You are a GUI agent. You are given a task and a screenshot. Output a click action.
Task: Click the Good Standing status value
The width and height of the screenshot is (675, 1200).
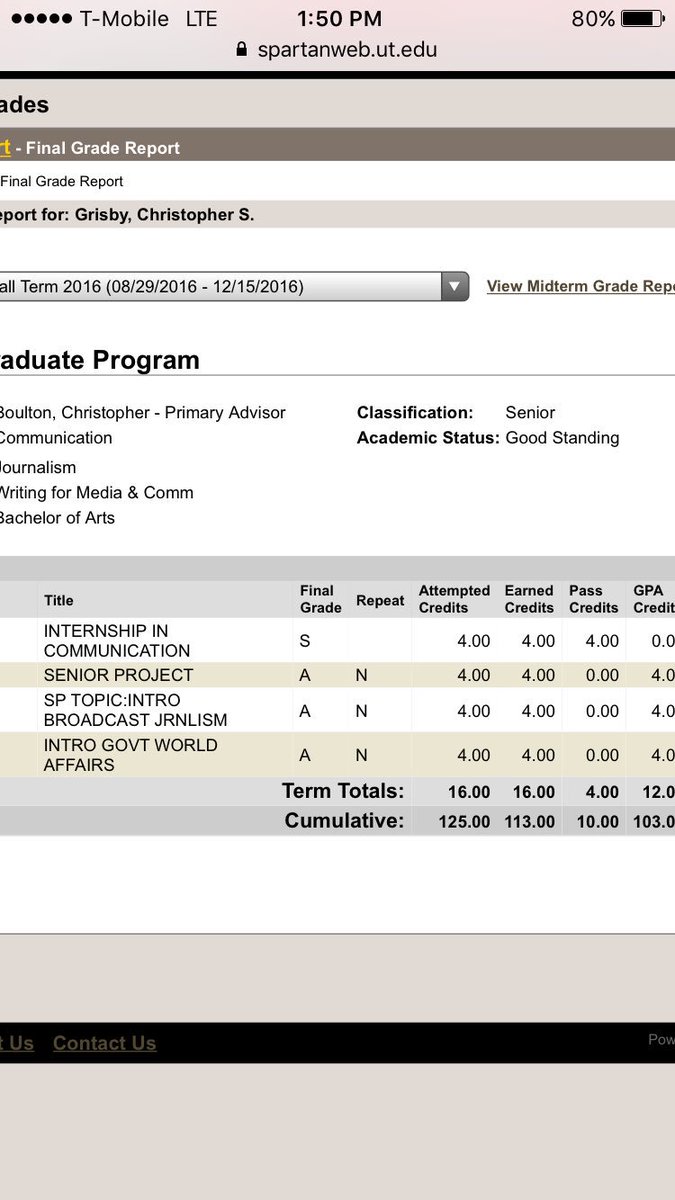coord(562,437)
